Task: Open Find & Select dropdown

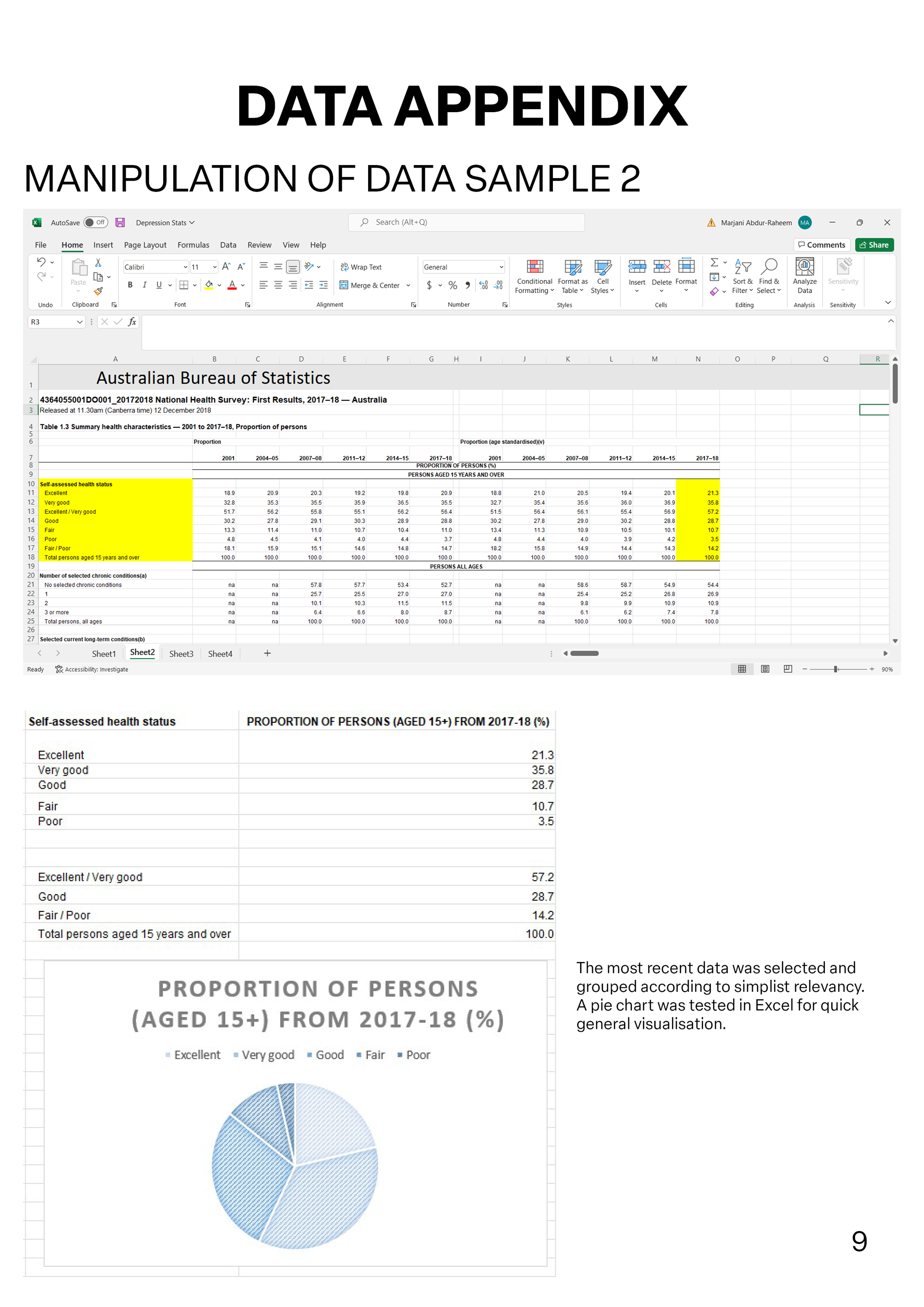Action: (769, 276)
